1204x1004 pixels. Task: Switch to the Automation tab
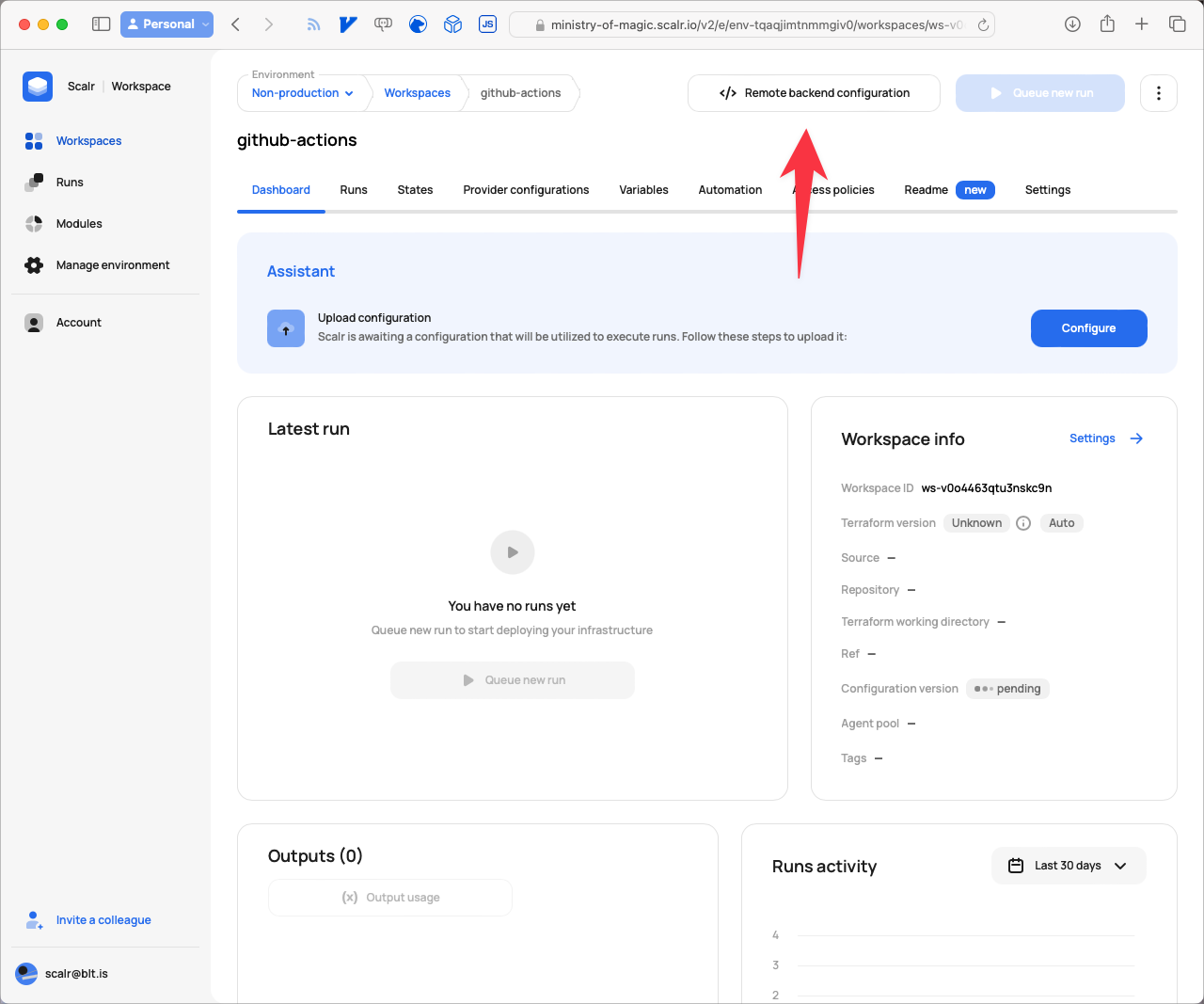click(730, 190)
